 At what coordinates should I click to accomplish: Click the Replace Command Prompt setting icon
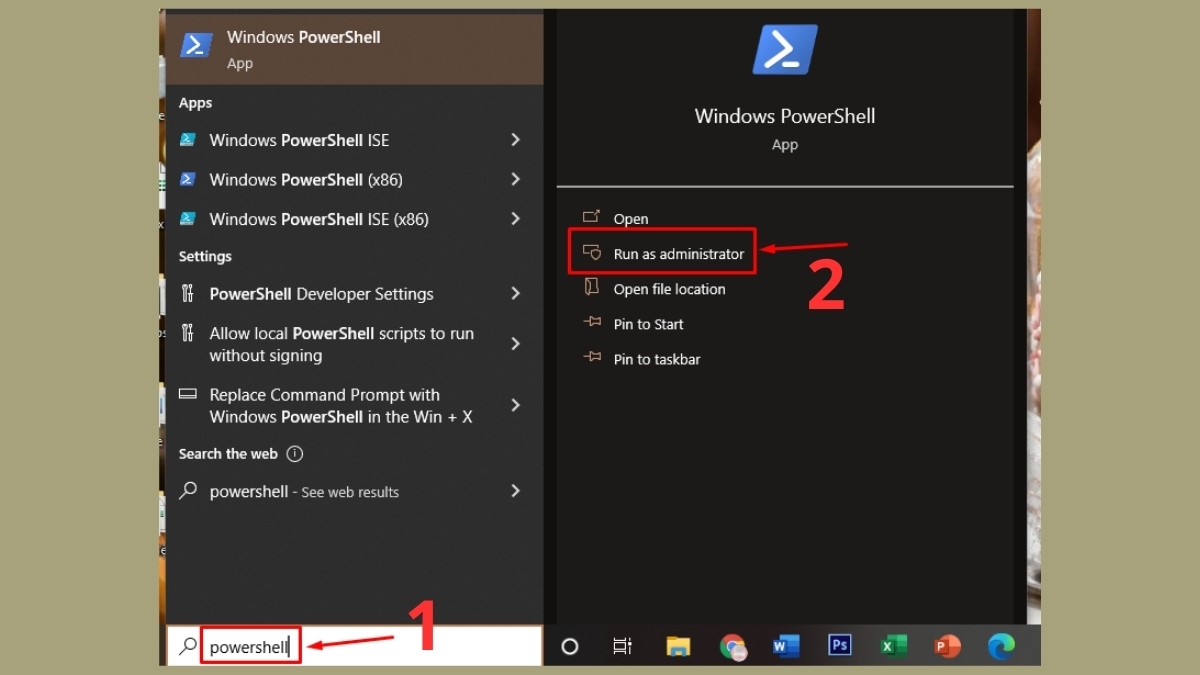pyautogui.click(x=187, y=395)
